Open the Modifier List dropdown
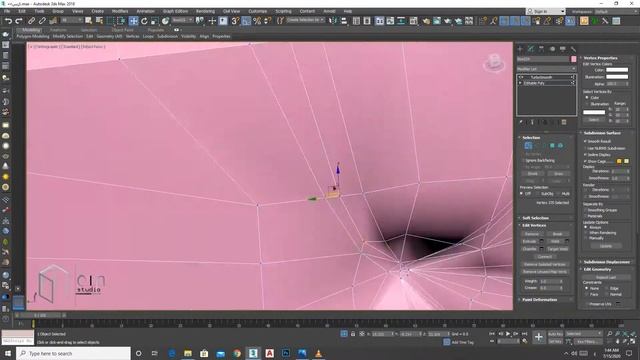Screen dimensions: 640x360 tap(546, 69)
